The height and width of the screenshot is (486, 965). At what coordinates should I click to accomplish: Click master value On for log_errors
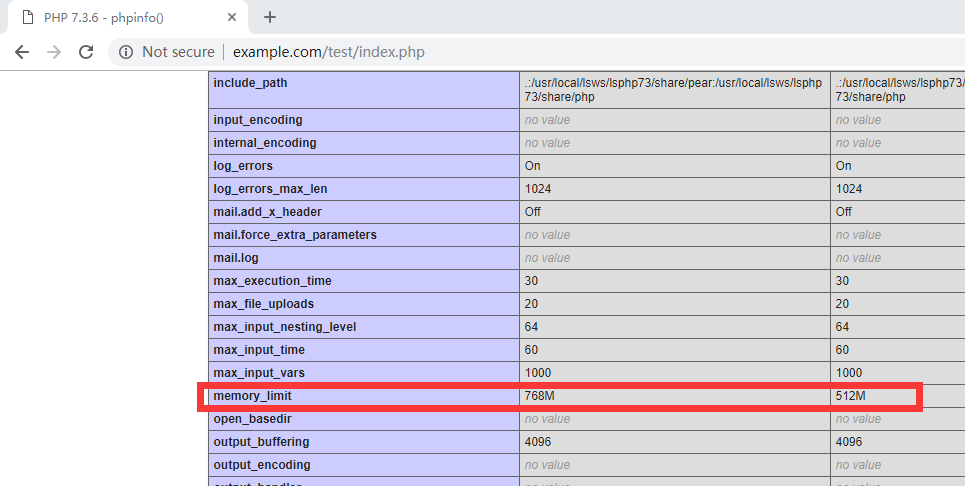843,166
